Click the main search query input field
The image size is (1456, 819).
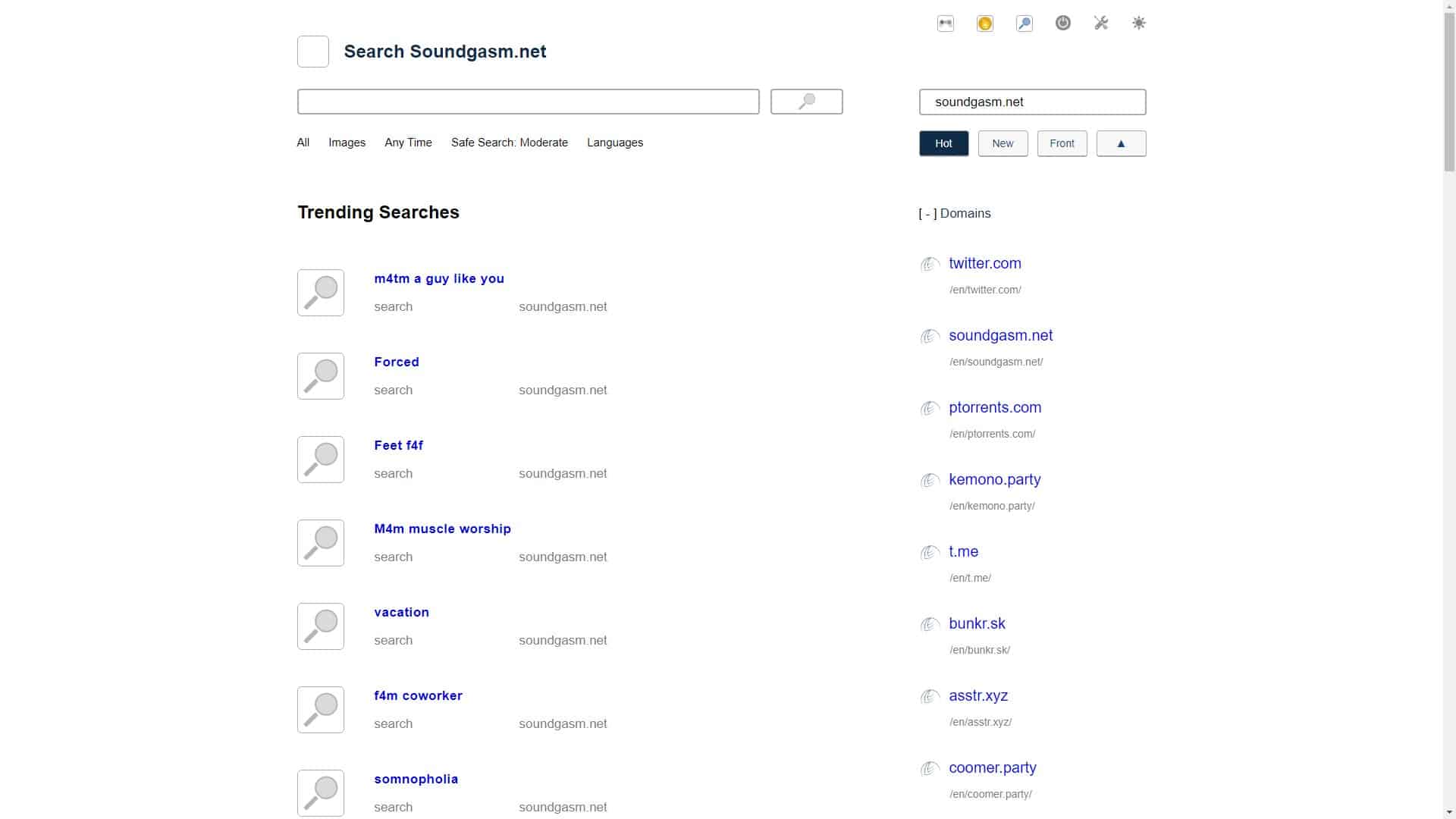pyautogui.click(x=528, y=102)
